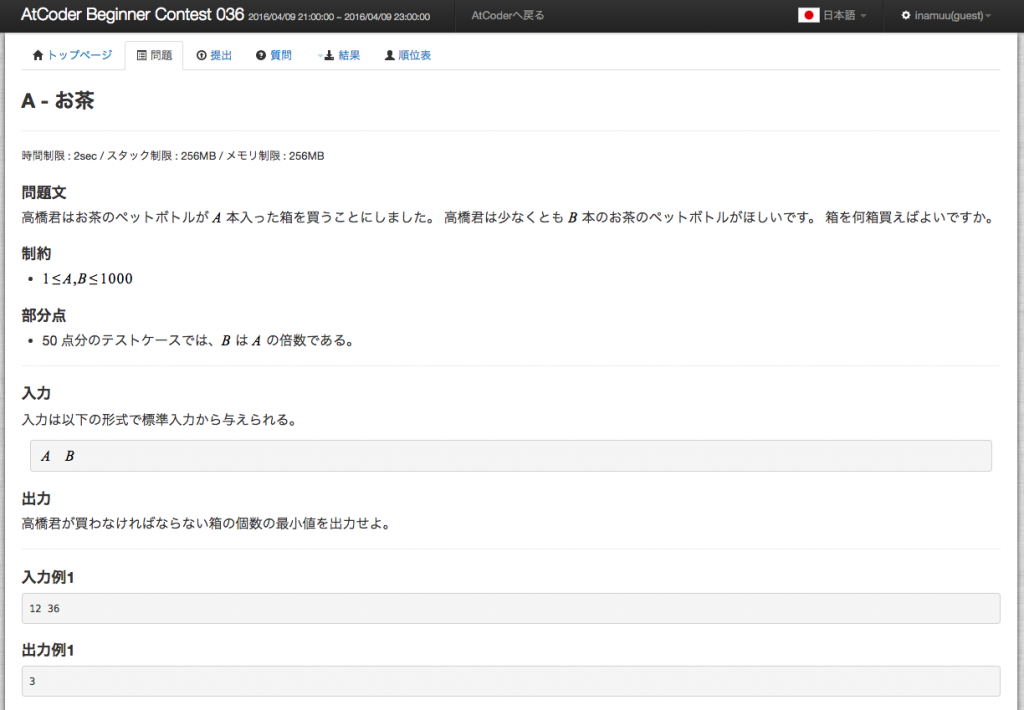The width and height of the screenshot is (1024, 710).
Task: Click the home icon beside トップページ
Action: (x=38, y=56)
